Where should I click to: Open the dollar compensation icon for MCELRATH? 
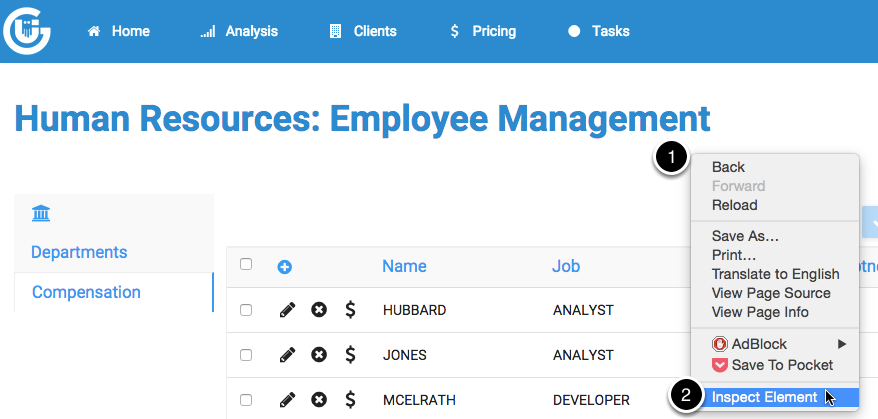coord(350,400)
